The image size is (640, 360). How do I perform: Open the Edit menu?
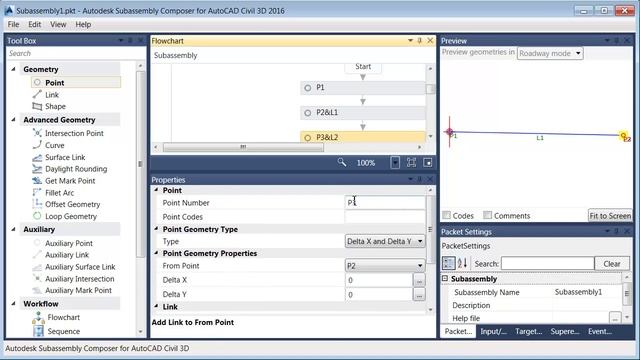35,24
